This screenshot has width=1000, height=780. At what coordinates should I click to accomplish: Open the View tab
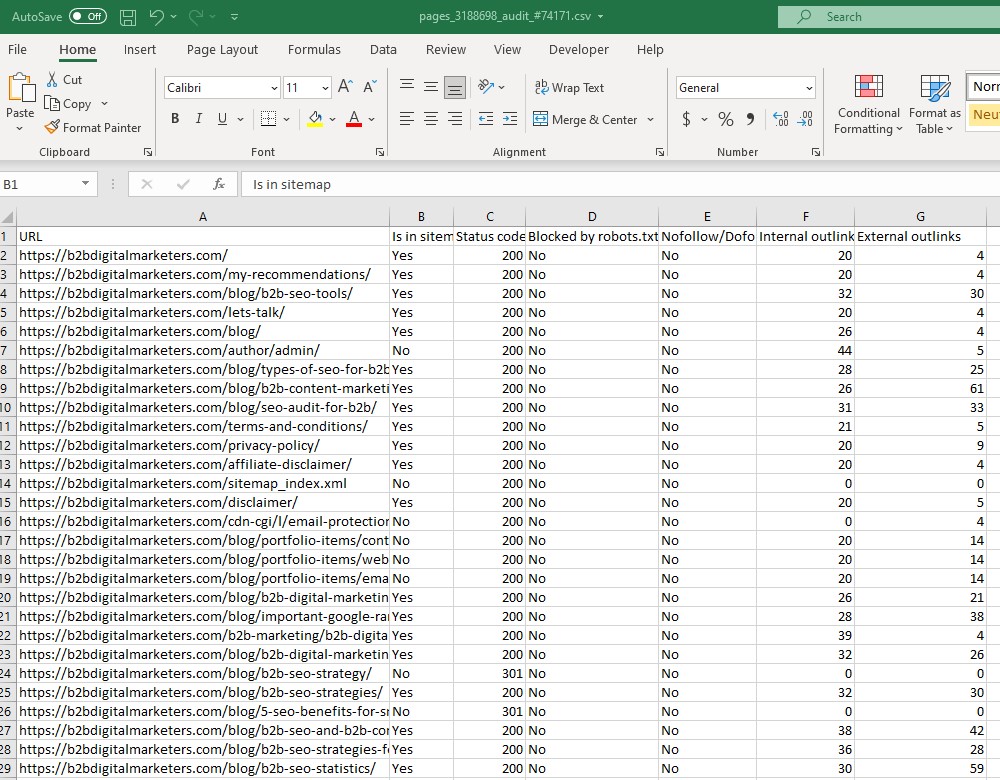507,49
